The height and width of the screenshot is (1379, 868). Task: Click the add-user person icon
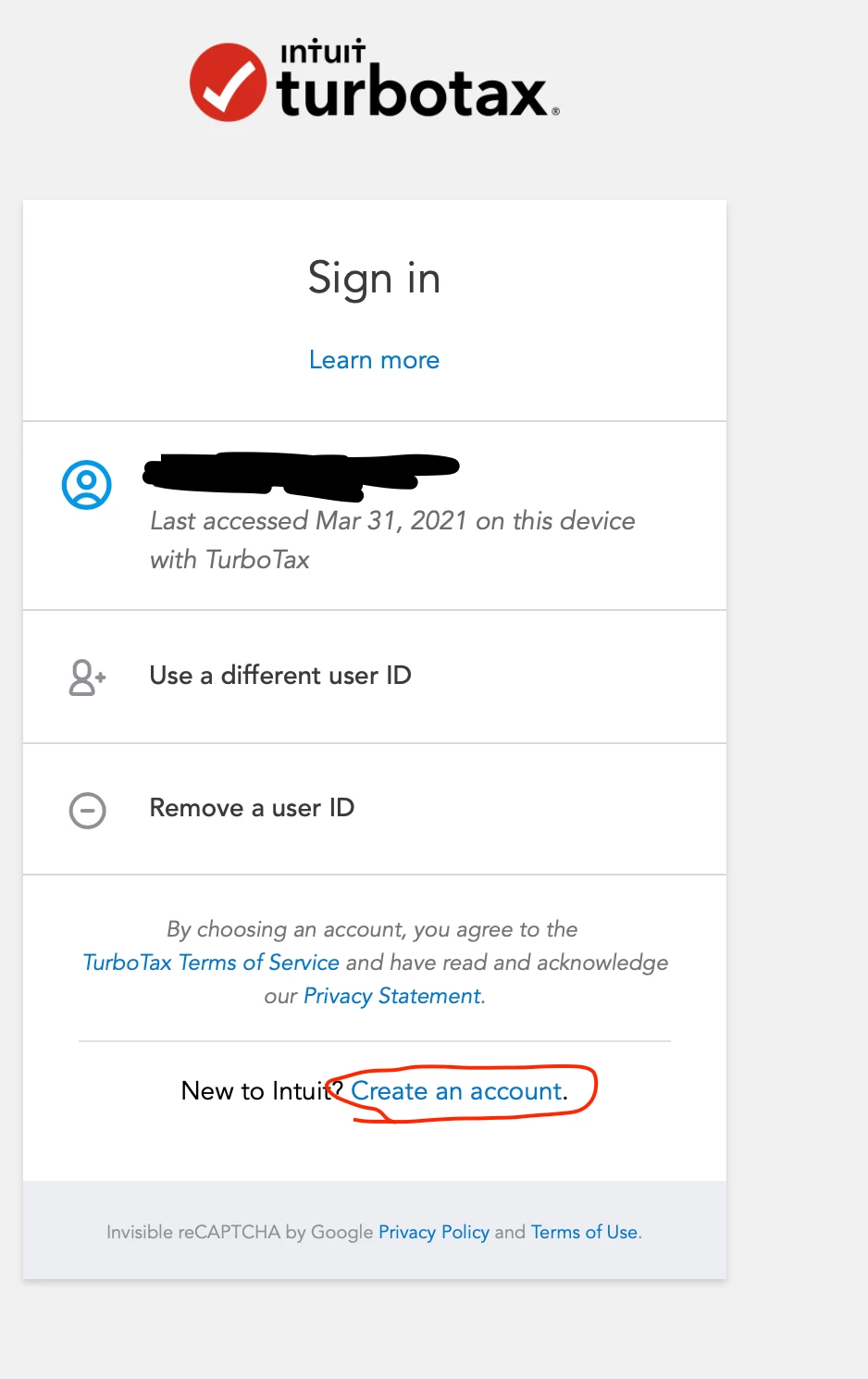pos(88,677)
